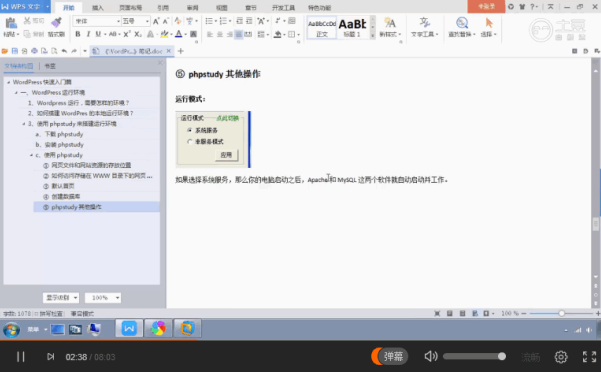The image size is (601, 372).
Task: Click the Cut scissors icon
Action: click(x=27, y=21)
